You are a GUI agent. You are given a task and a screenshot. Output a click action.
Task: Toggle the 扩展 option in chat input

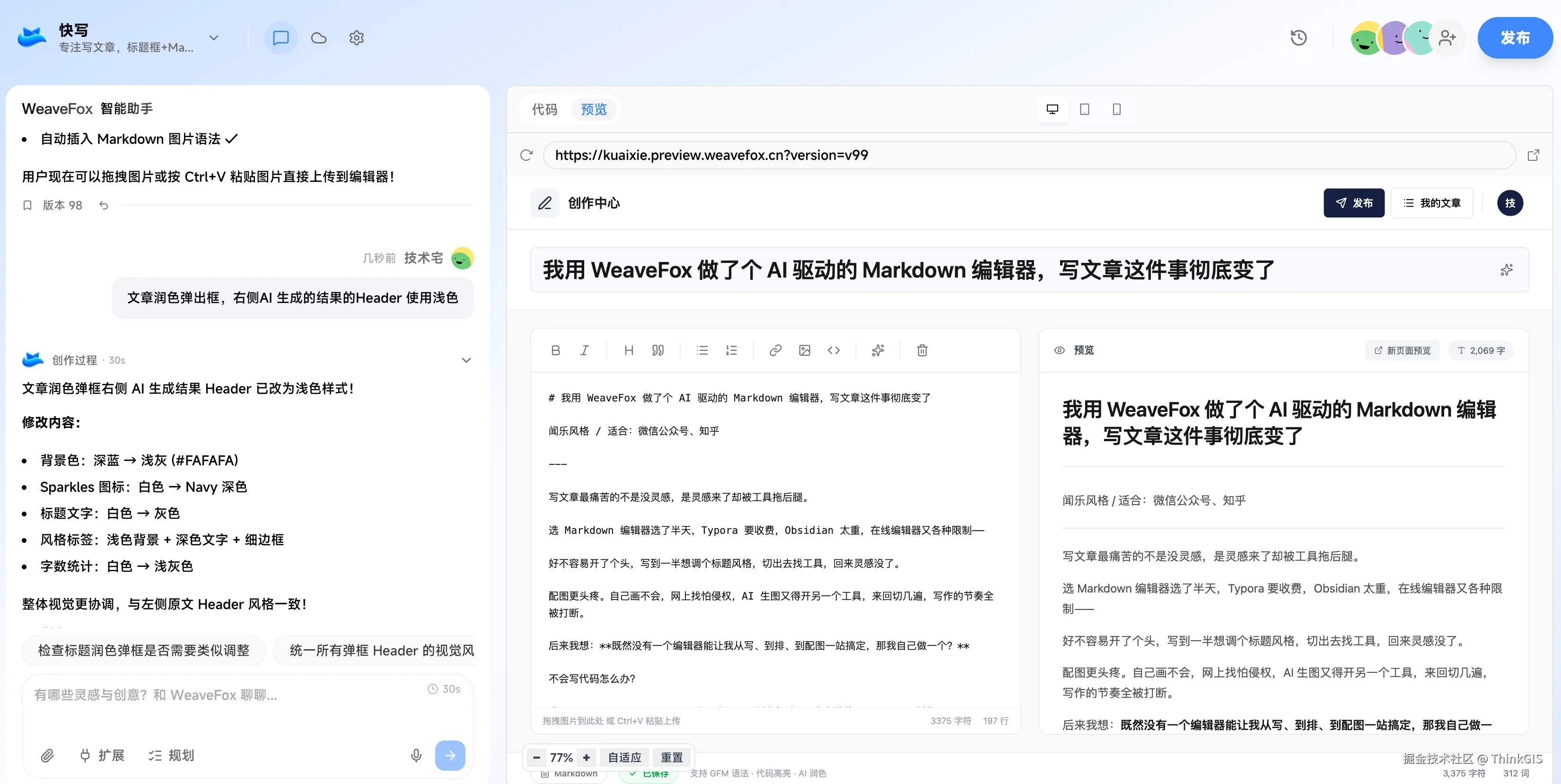[102, 756]
